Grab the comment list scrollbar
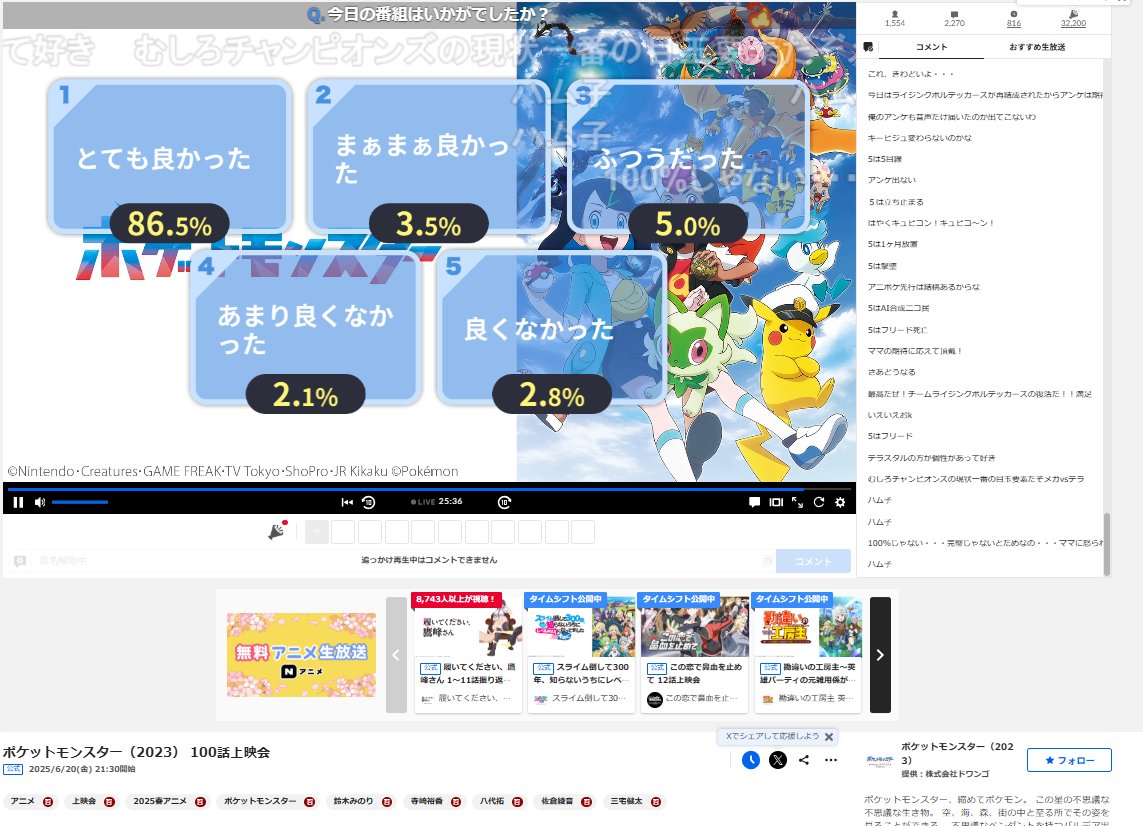The width and height of the screenshot is (1143, 826). click(x=1107, y=544)
